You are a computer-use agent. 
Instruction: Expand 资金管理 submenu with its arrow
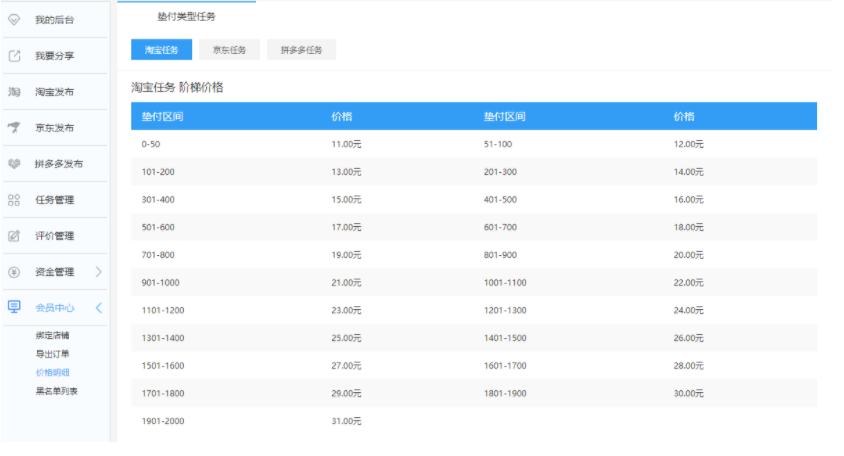click(98, 272)
